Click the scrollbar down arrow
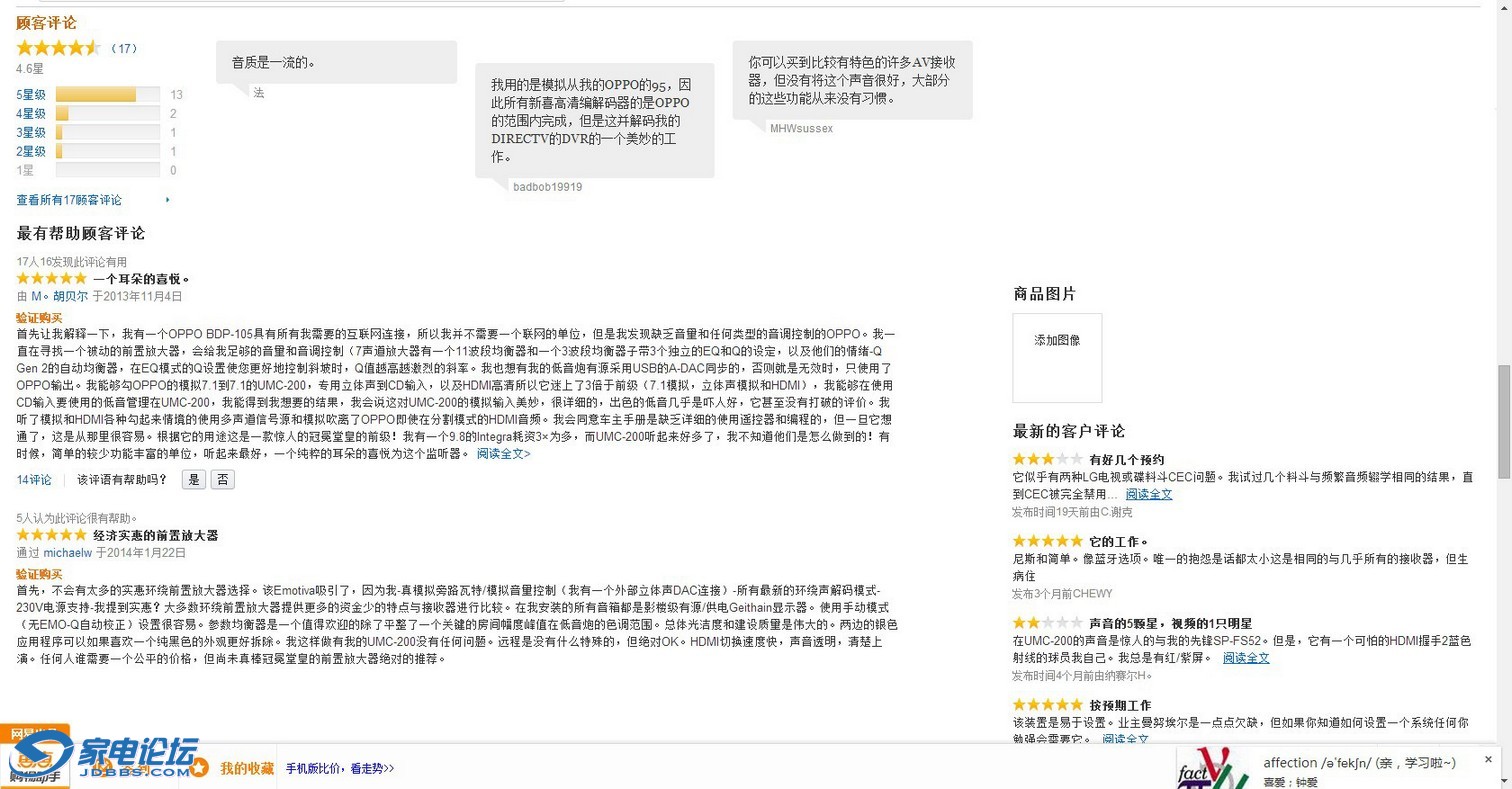1512x789 pixels. (x=1503, y=780)
